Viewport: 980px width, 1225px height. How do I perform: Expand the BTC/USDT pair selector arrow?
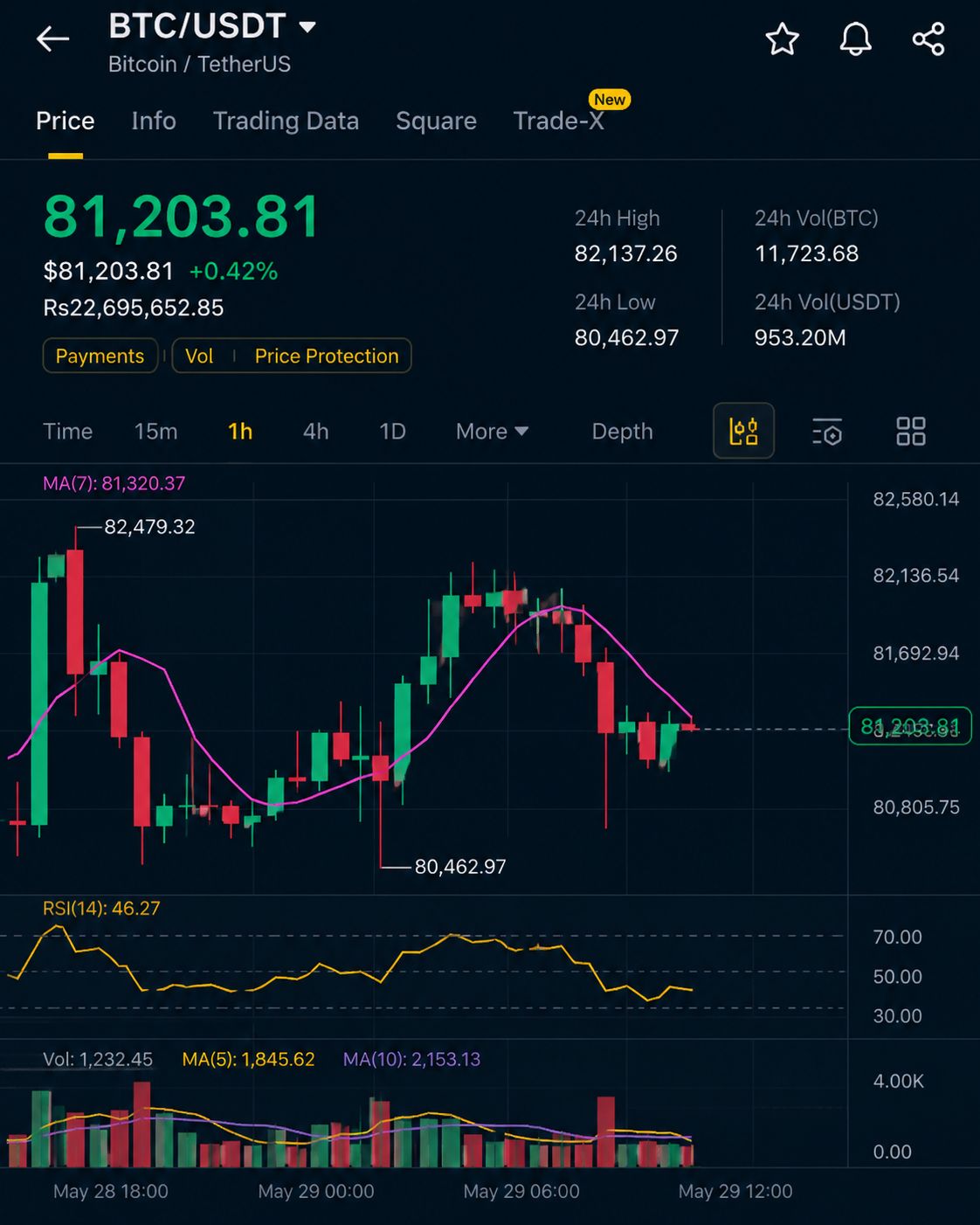[x=307, y=27]
